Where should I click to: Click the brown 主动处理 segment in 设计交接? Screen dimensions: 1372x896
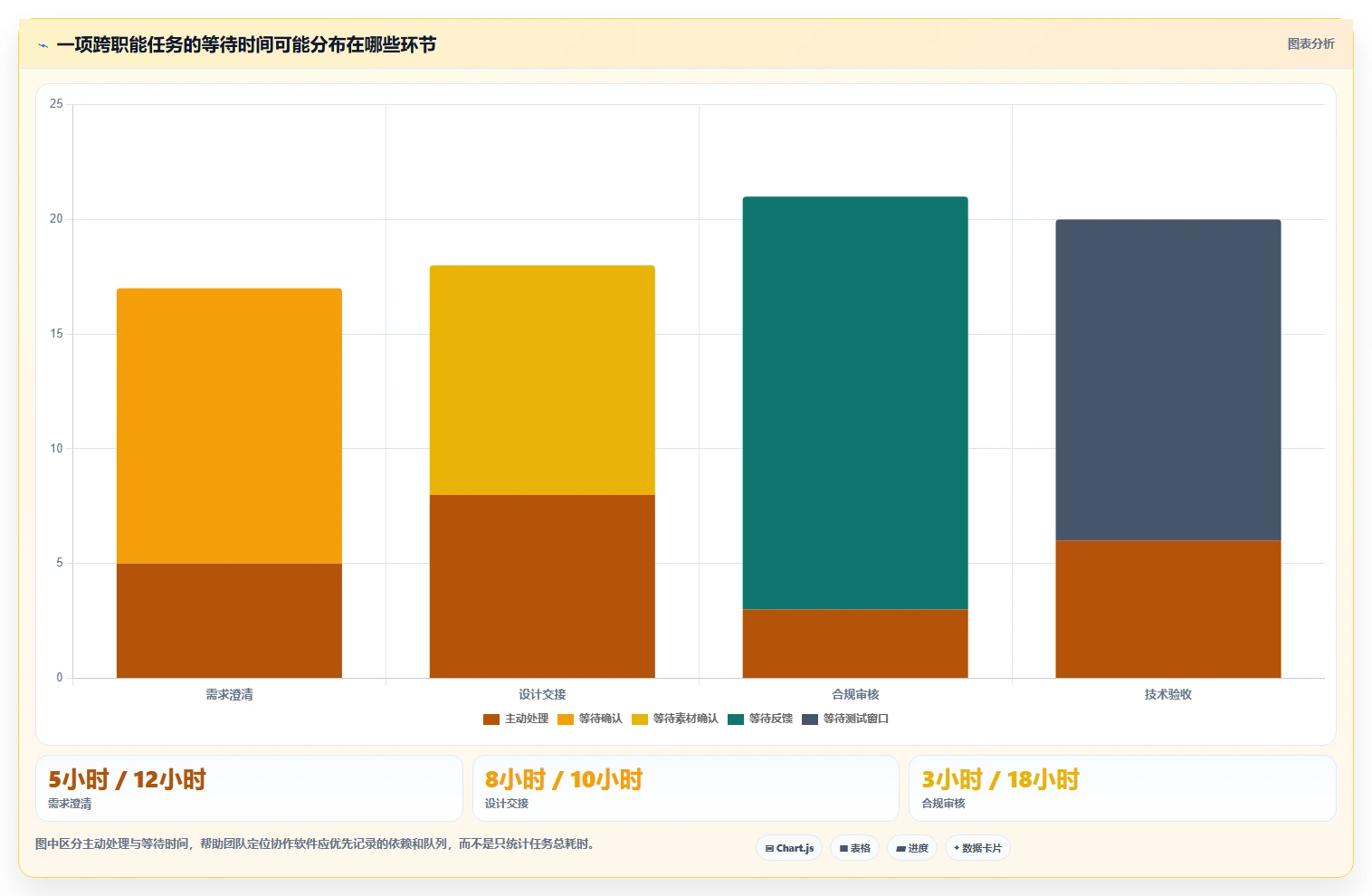542,586
